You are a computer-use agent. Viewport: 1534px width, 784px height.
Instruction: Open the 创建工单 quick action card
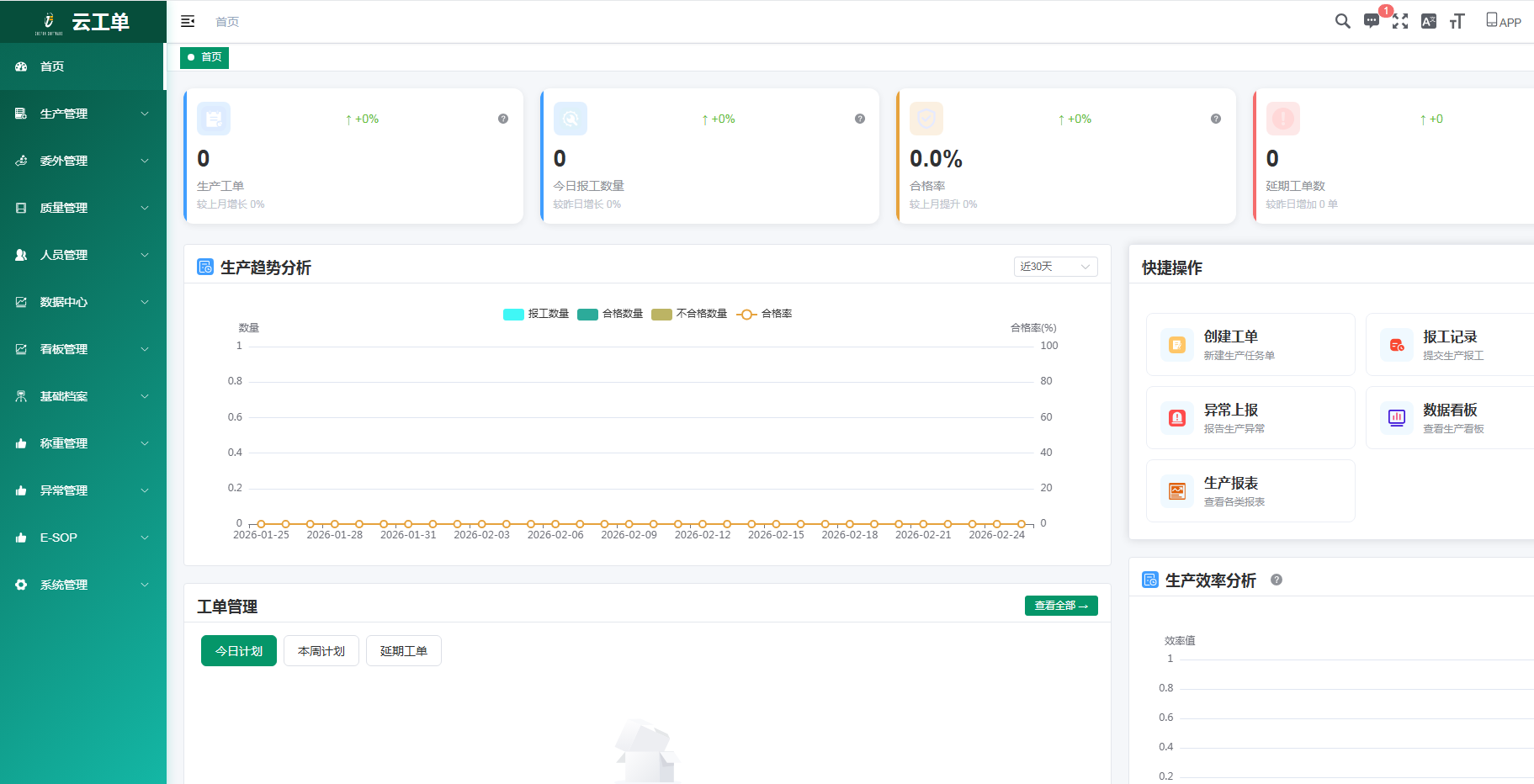tap(1250, 345)
